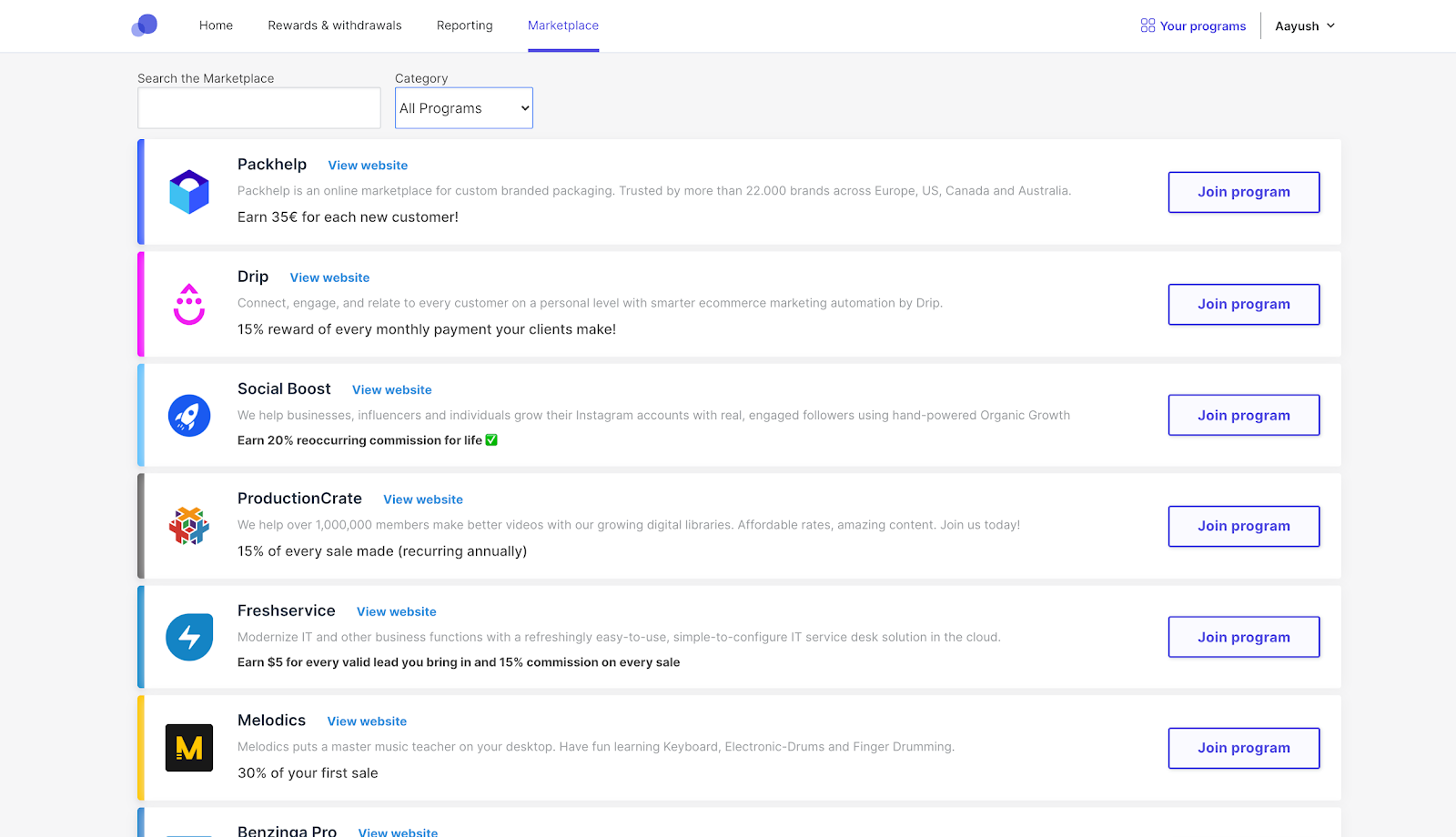Click View website for Social Boost

tap(391, 389)
